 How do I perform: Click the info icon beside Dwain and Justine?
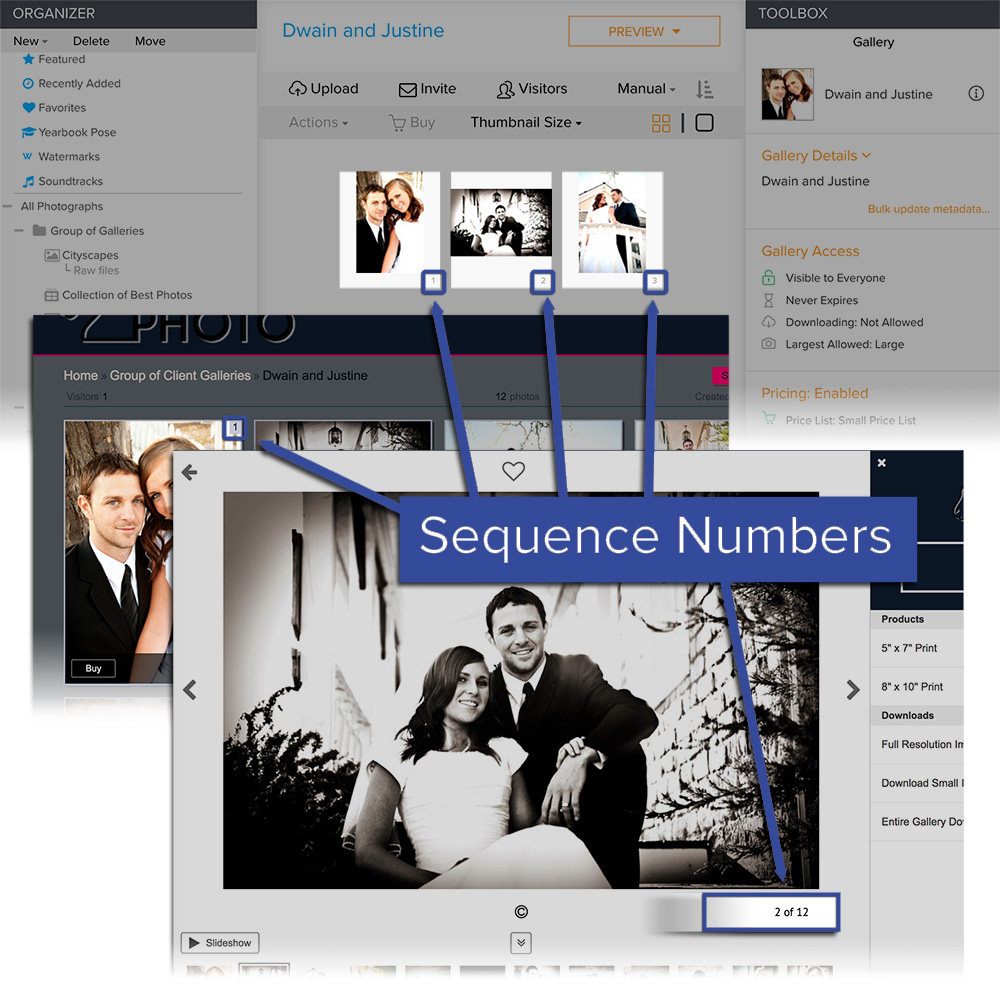click(977, 94)
